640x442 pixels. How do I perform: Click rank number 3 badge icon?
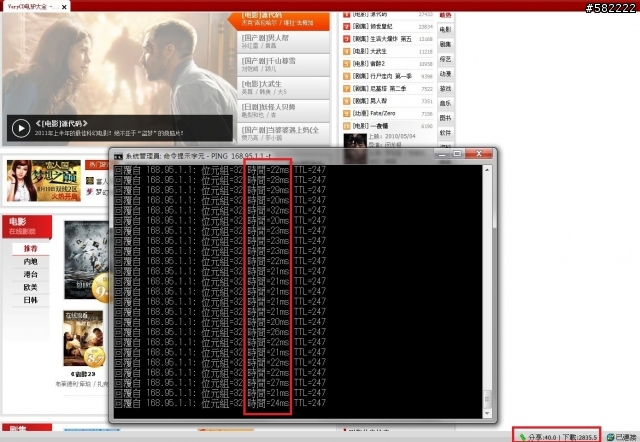click(347, 39)
